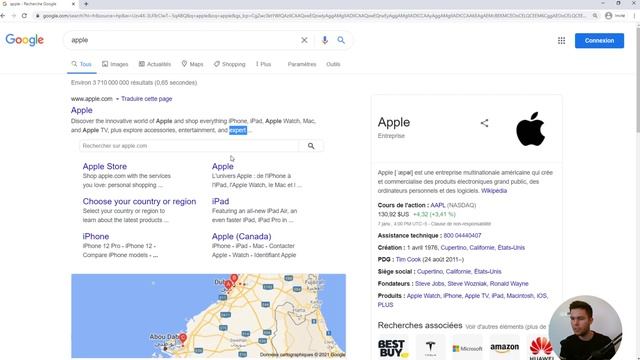Open the Apple Watch product link
Image resolution: width=640 pixels, height=360 pixels.
coord(423,296)
